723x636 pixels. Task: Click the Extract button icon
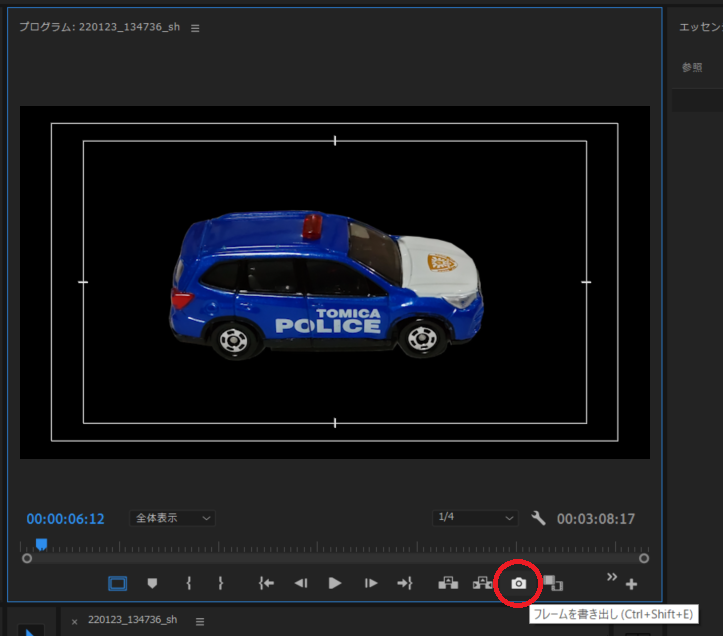(483, 583)
